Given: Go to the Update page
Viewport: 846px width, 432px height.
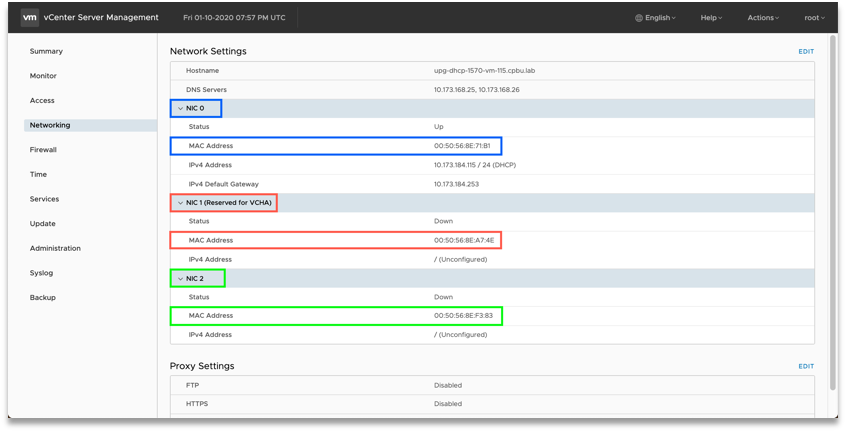Looking at the screenshot, I should (x=43, y=223).
